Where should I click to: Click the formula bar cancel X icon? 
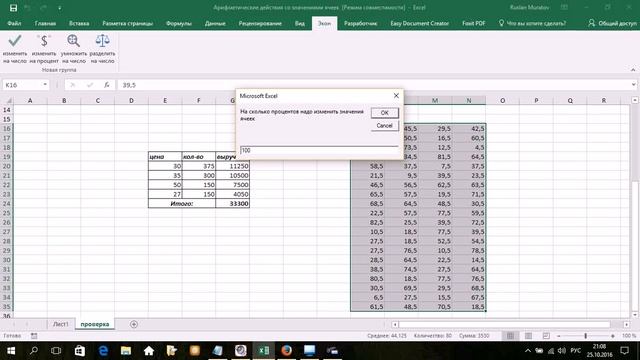(73, 85)
